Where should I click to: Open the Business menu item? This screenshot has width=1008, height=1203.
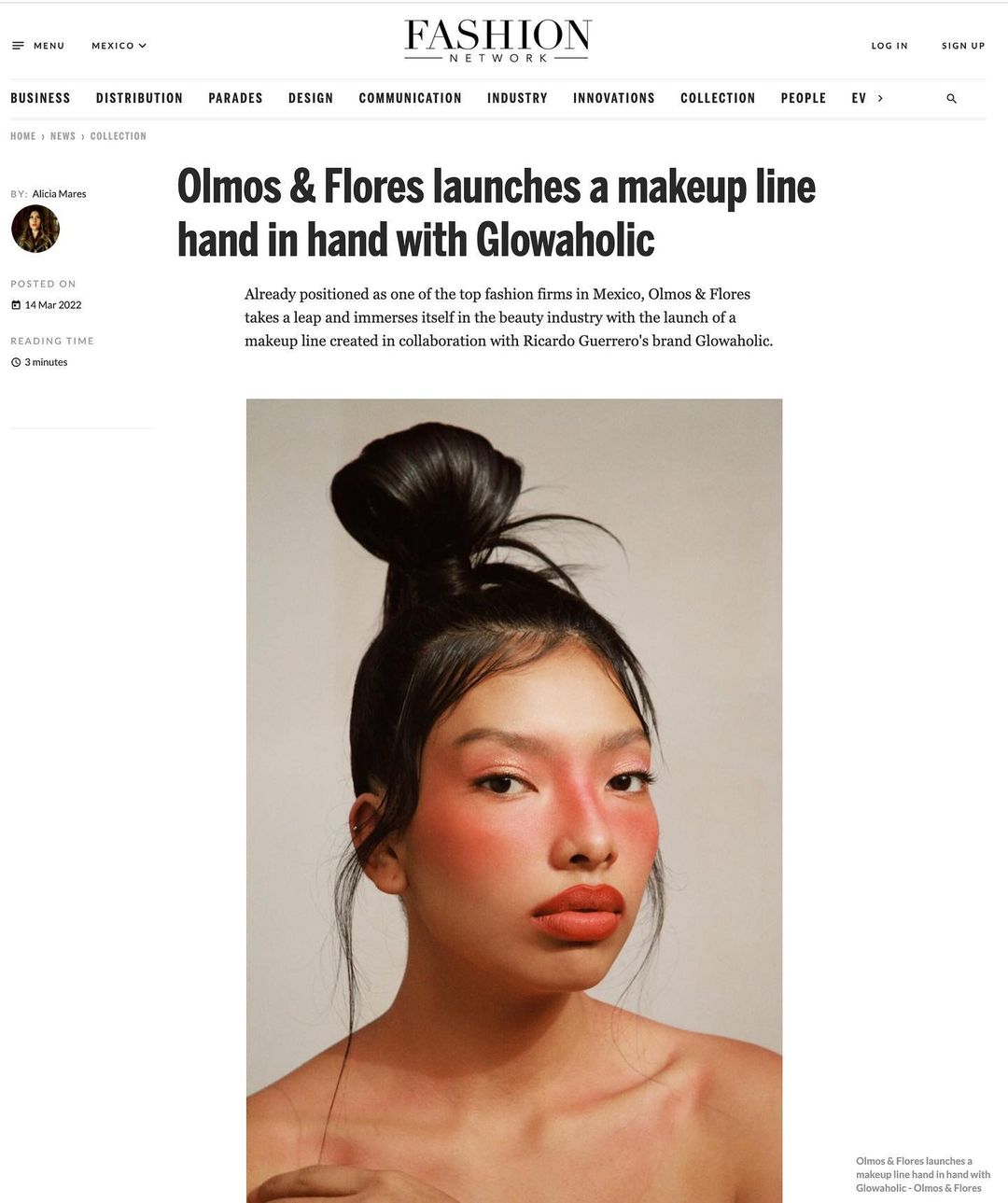coord(40,98)
